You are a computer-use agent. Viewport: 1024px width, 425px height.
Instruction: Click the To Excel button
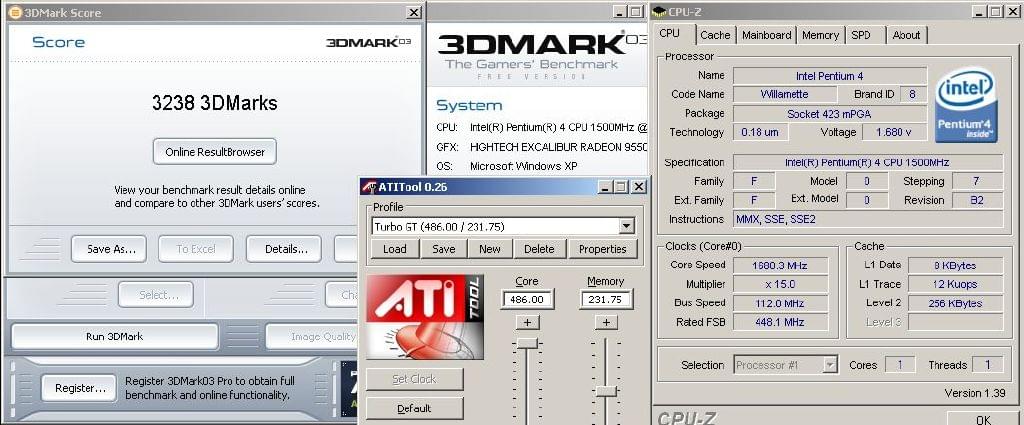click(x=195, y=249)
